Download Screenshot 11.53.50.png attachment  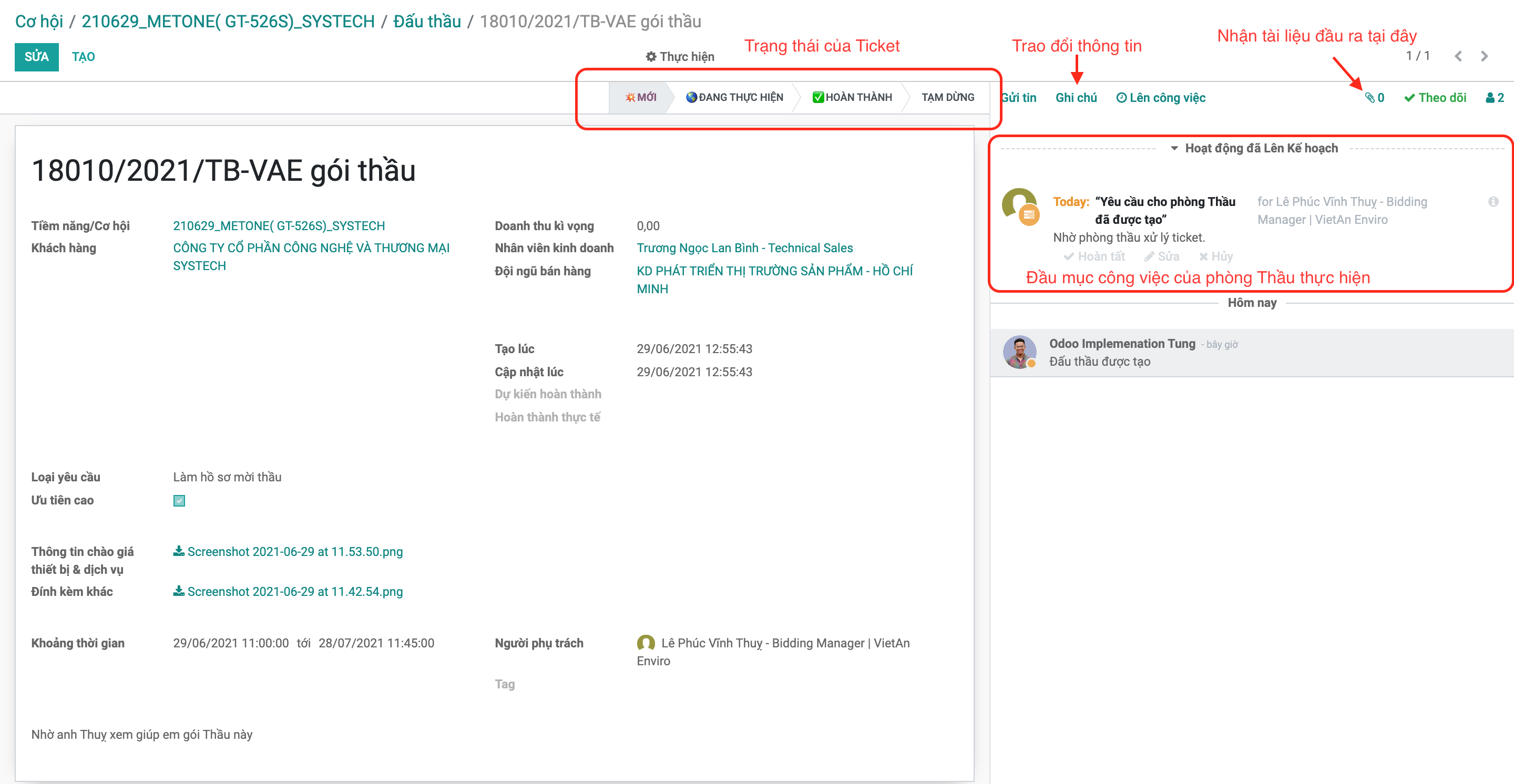click(288, 551)
